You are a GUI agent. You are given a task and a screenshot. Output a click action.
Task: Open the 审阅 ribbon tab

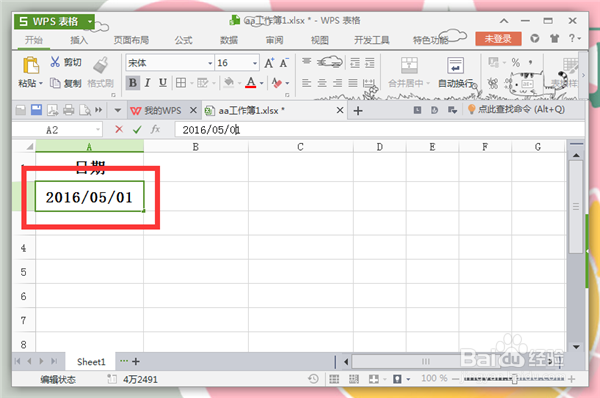(274, 40)
